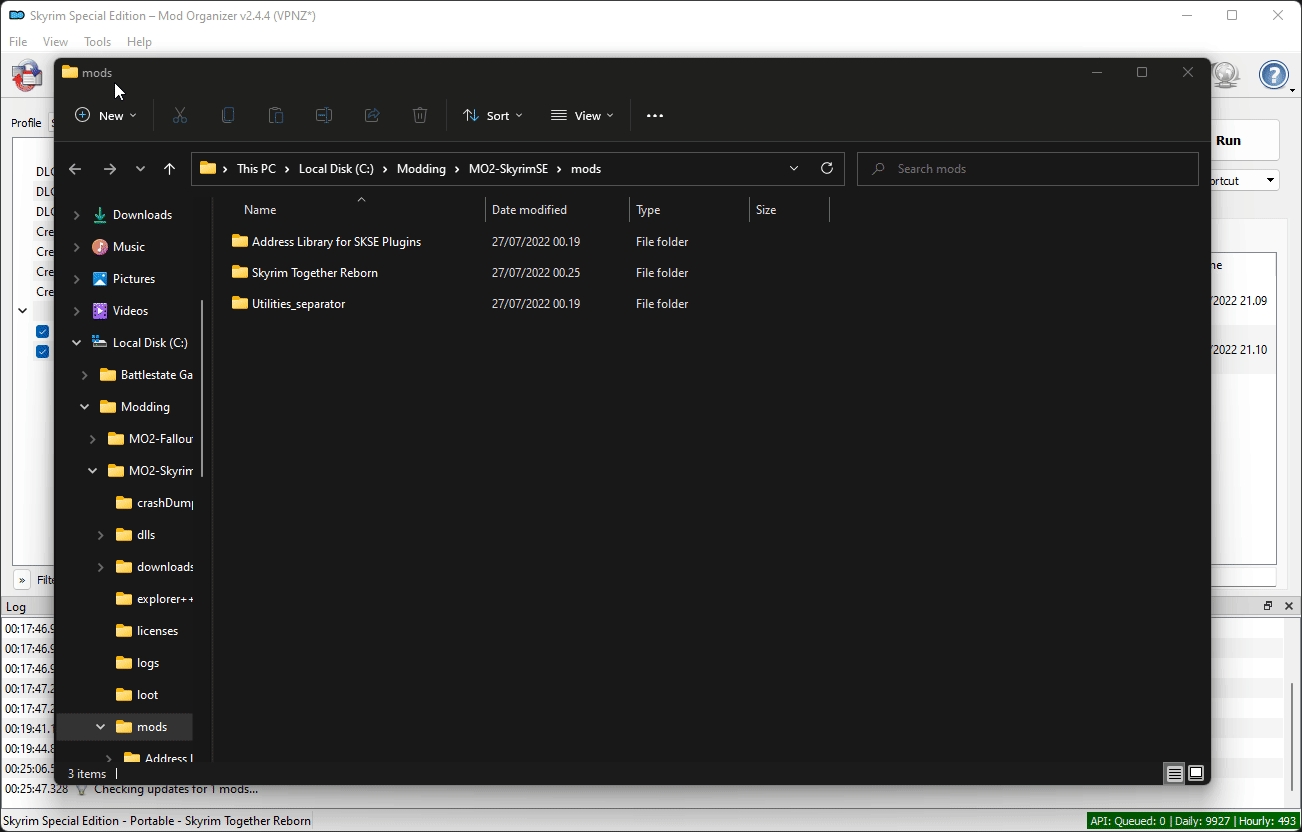Open the View options dropdown

click(x=582, y=116)
